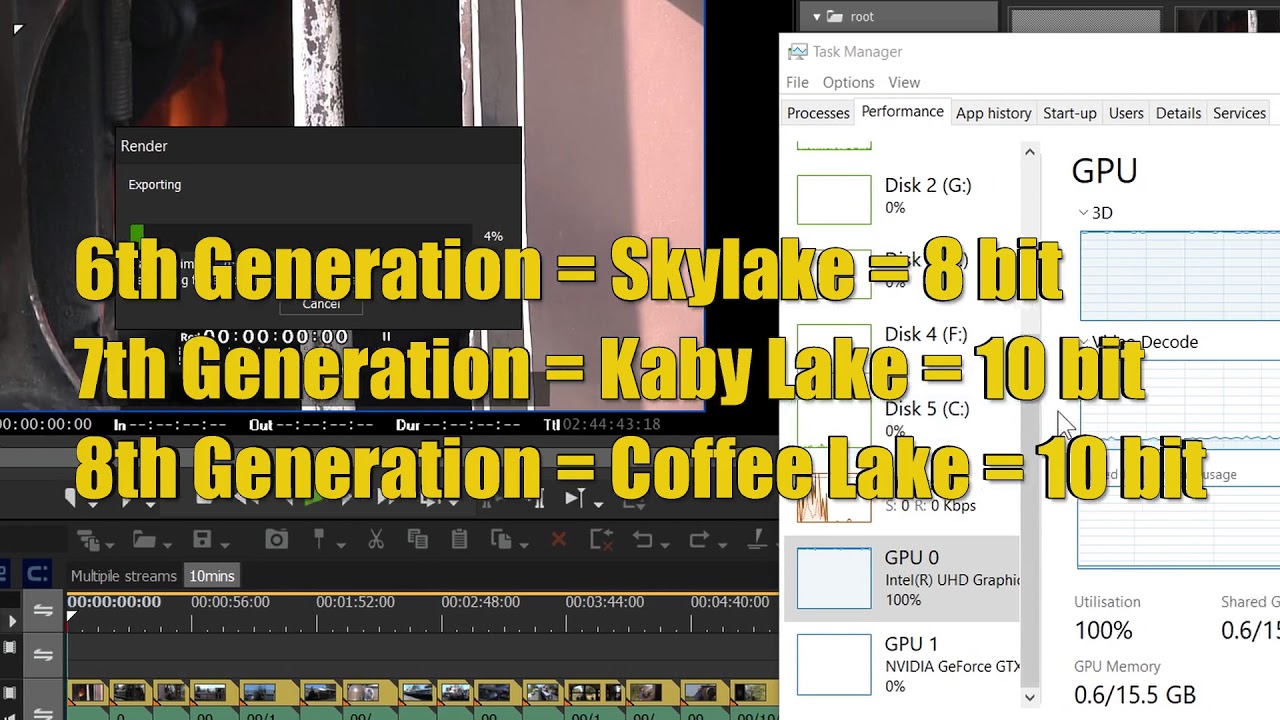Open dropdown arrow next to marker icon
This screenshot has height=720, width=1280.
[339, 546]
